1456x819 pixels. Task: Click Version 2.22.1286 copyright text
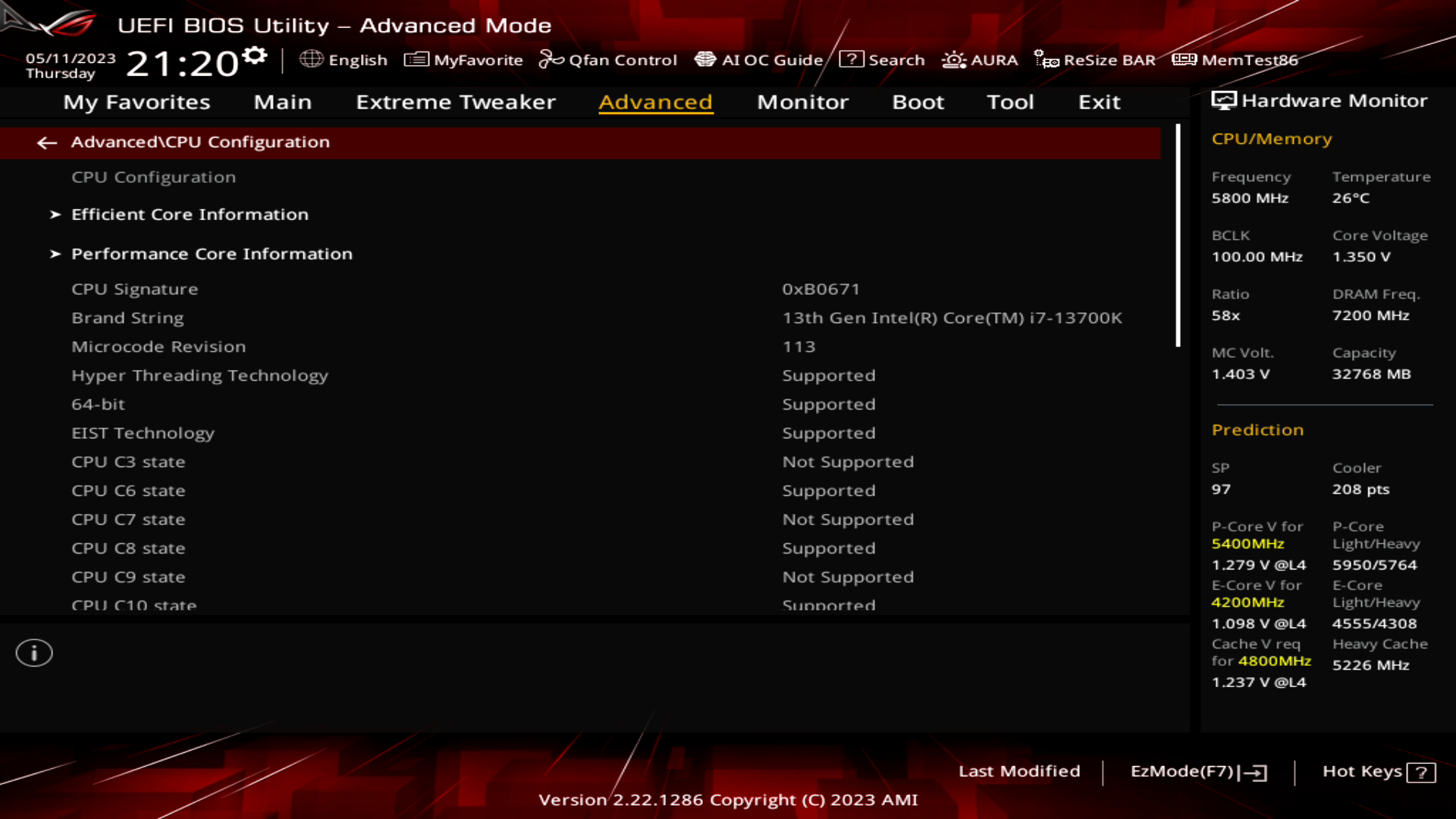point(728,800)
